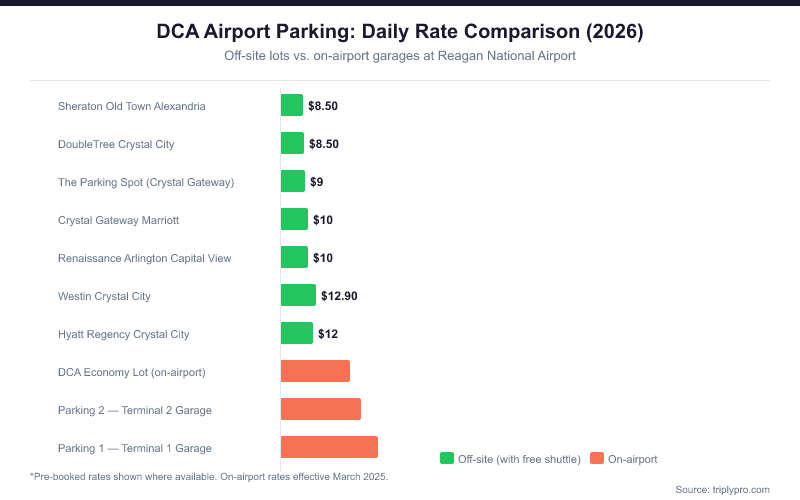
Task: Click the orange On-airport legend swatch
Action: [x=598, y=459]
